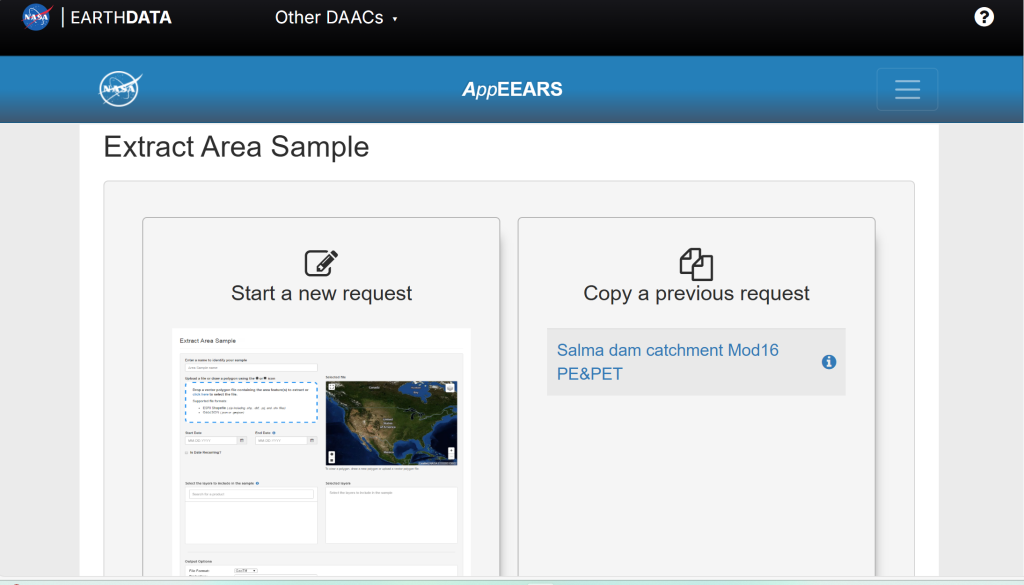This screenshot has height=585, width=1024.
Task: Go to the AppEEARS home title
Action: click(x=512, y=89)
